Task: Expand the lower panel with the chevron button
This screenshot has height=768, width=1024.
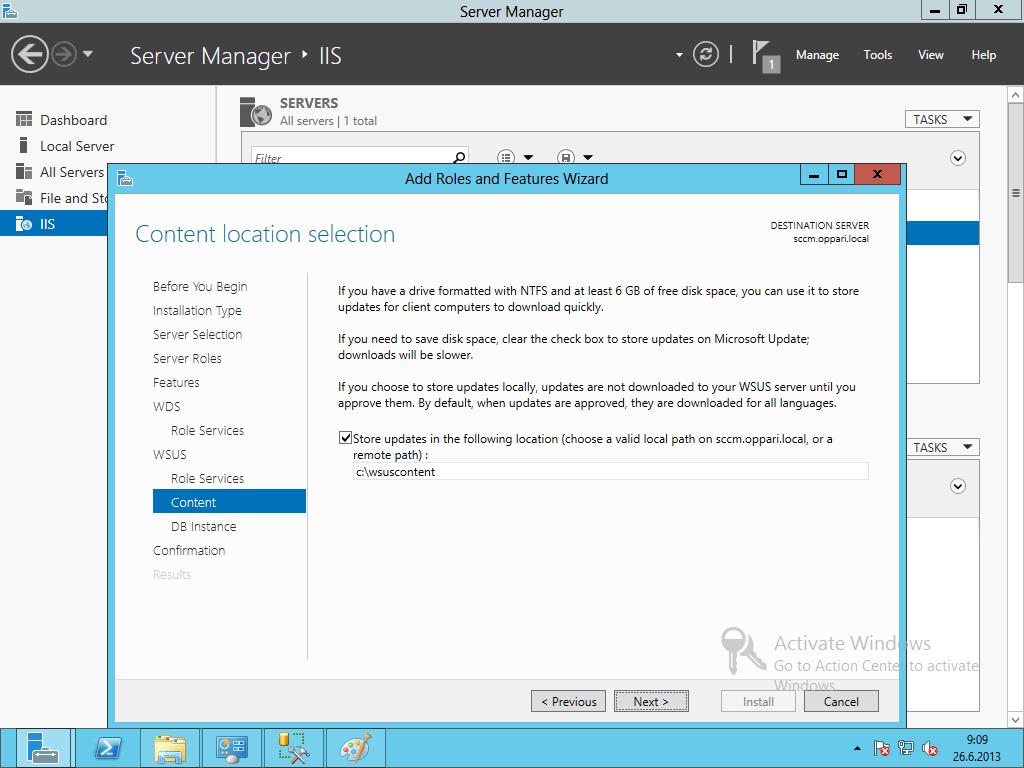Action: coord(957,486)
